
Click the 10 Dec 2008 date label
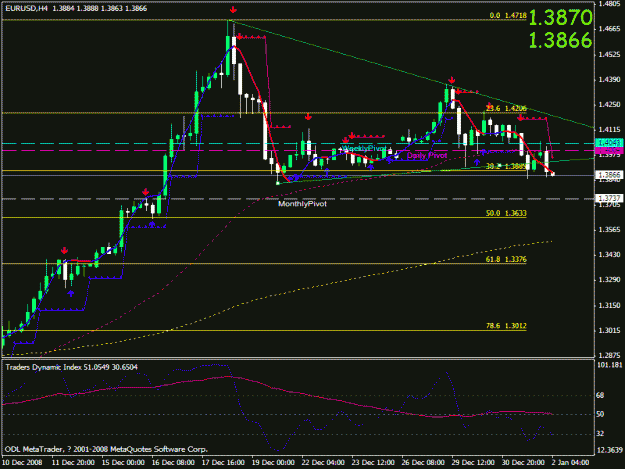[23, 463]
